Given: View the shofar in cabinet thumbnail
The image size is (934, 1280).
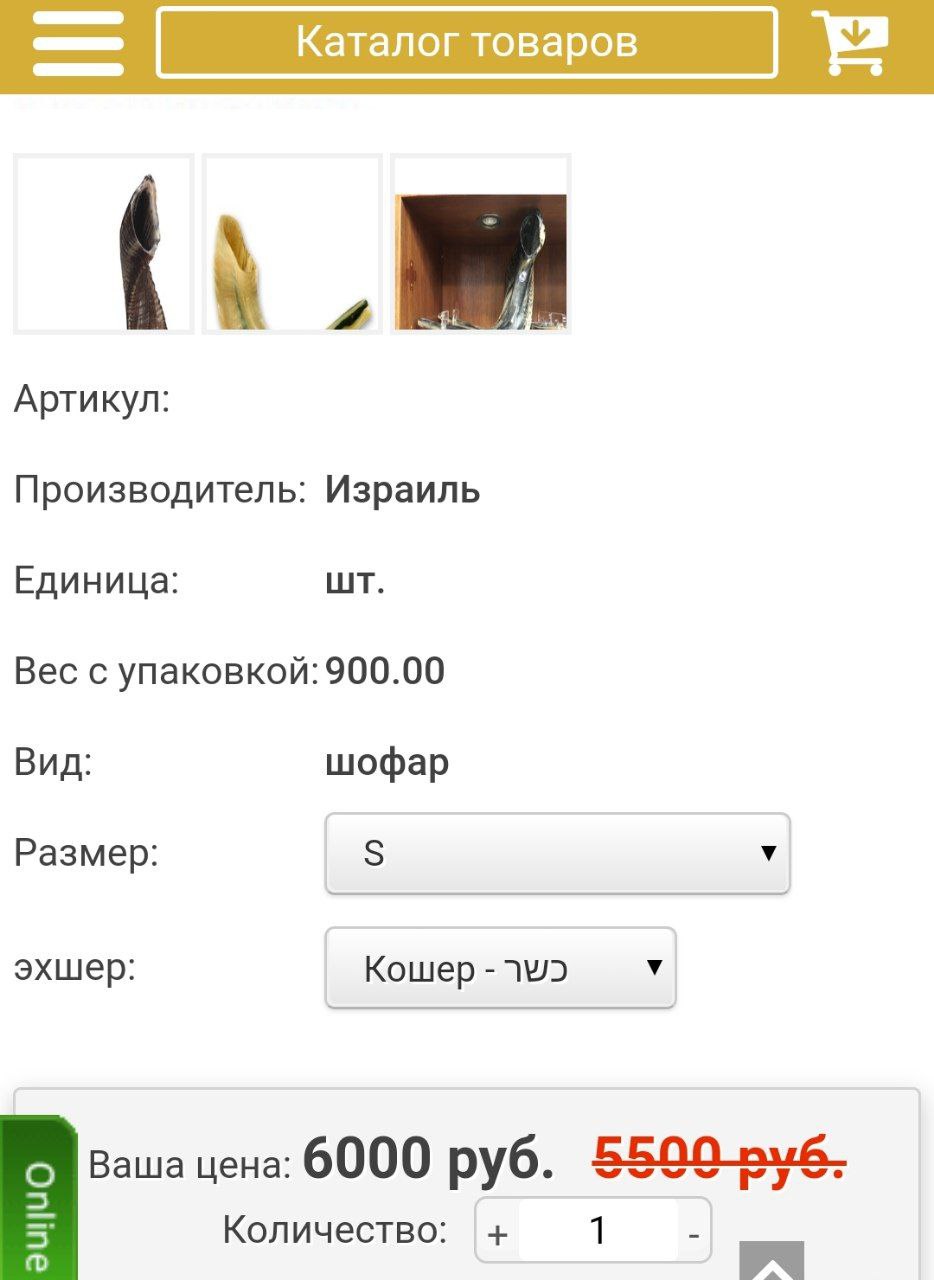Looking at the screenshot, I should [x=481, y=244].
